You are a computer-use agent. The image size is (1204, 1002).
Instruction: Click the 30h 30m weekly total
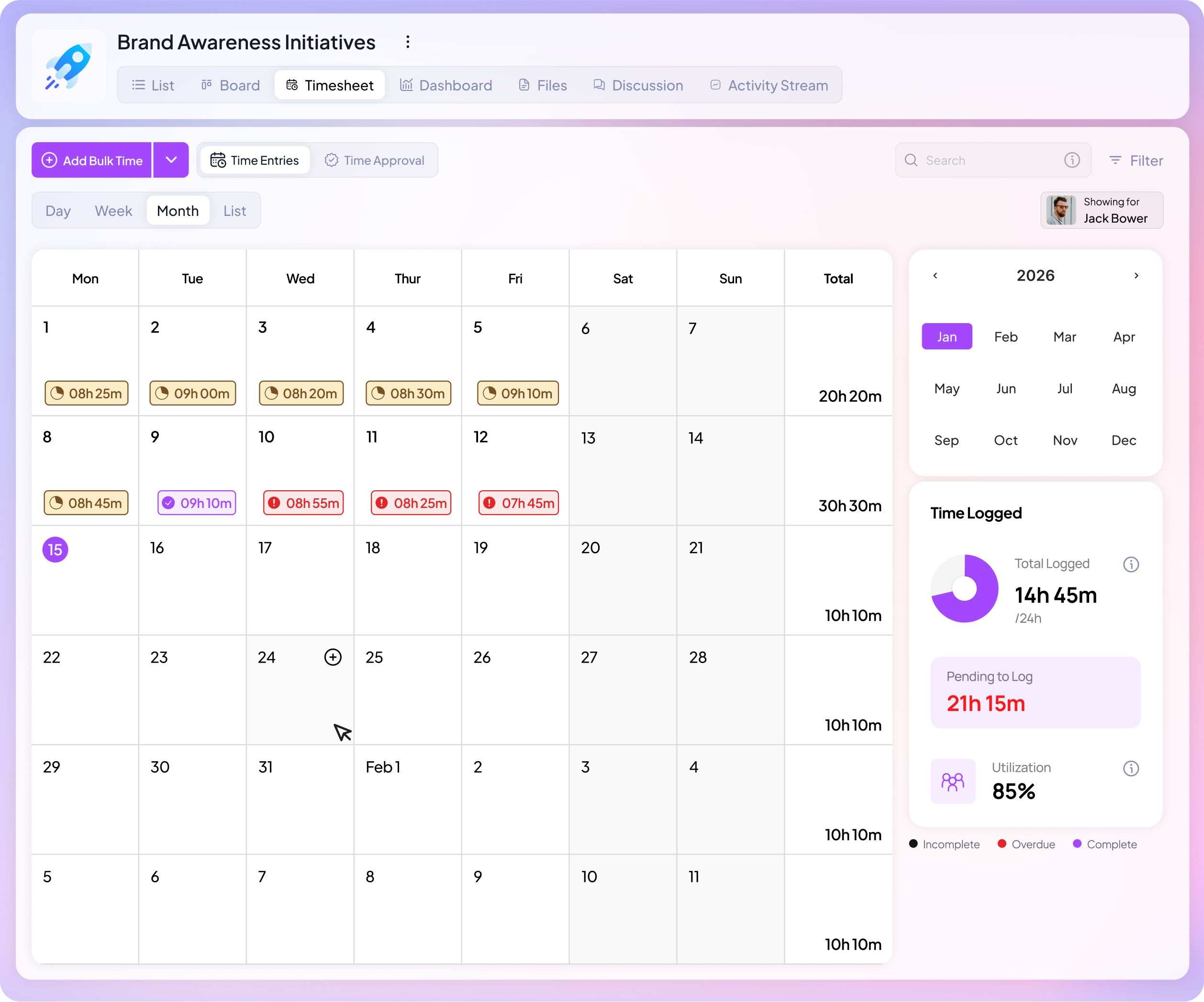coord(850,506)
